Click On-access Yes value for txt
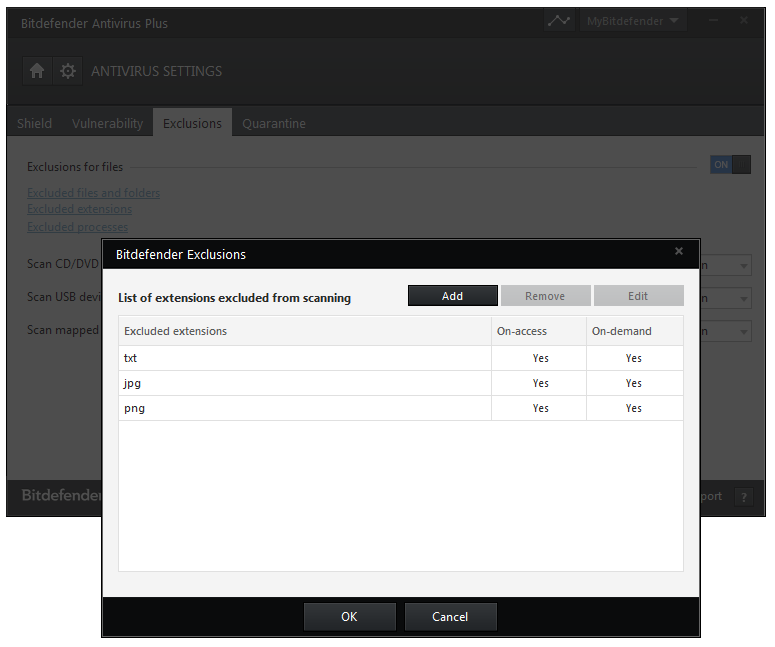Image resolution: width=775 pixels, height=647 pixels. pyautogui.click(x=541, y=358)
